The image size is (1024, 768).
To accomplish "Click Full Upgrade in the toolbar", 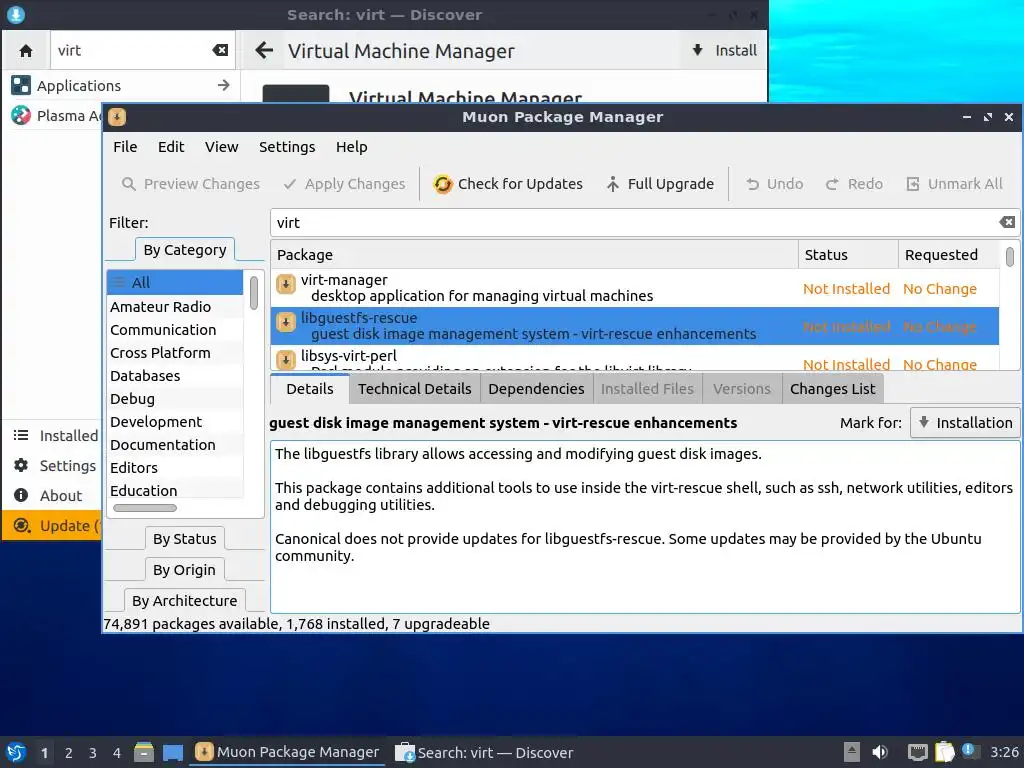I will pyautogui.click(x=660, y=184).
